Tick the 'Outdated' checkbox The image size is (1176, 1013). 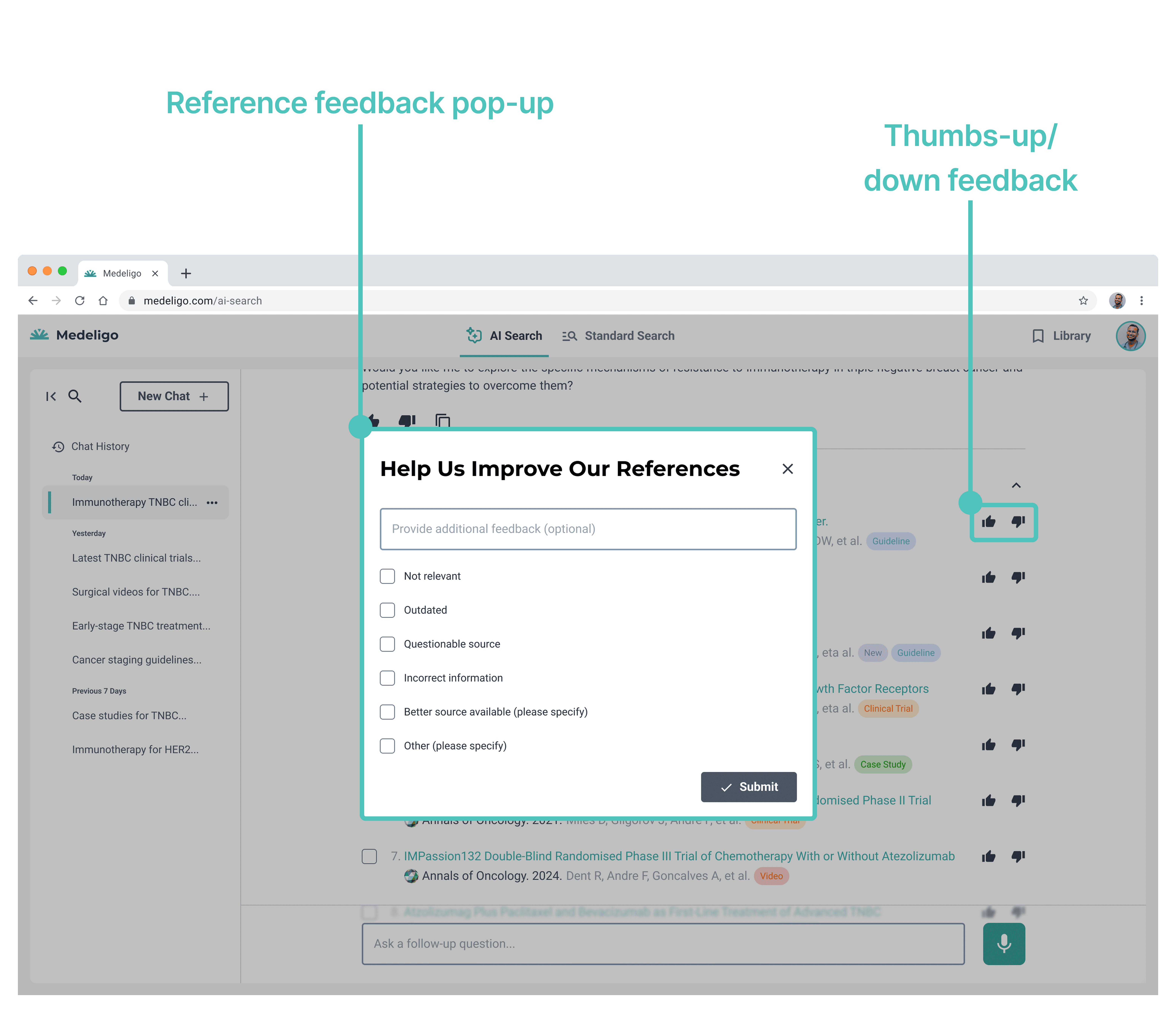click(387, 610)
